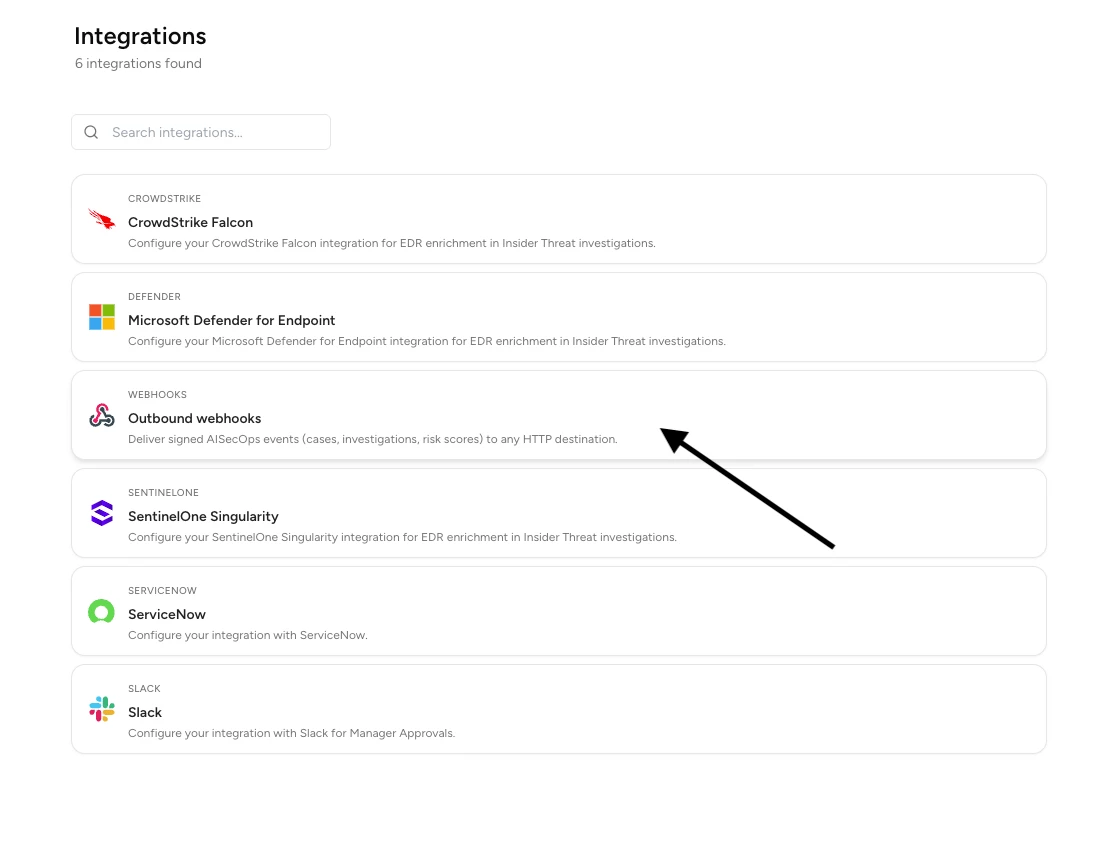
Task: Click the Defender card description text
Action: tap(426, 341)
